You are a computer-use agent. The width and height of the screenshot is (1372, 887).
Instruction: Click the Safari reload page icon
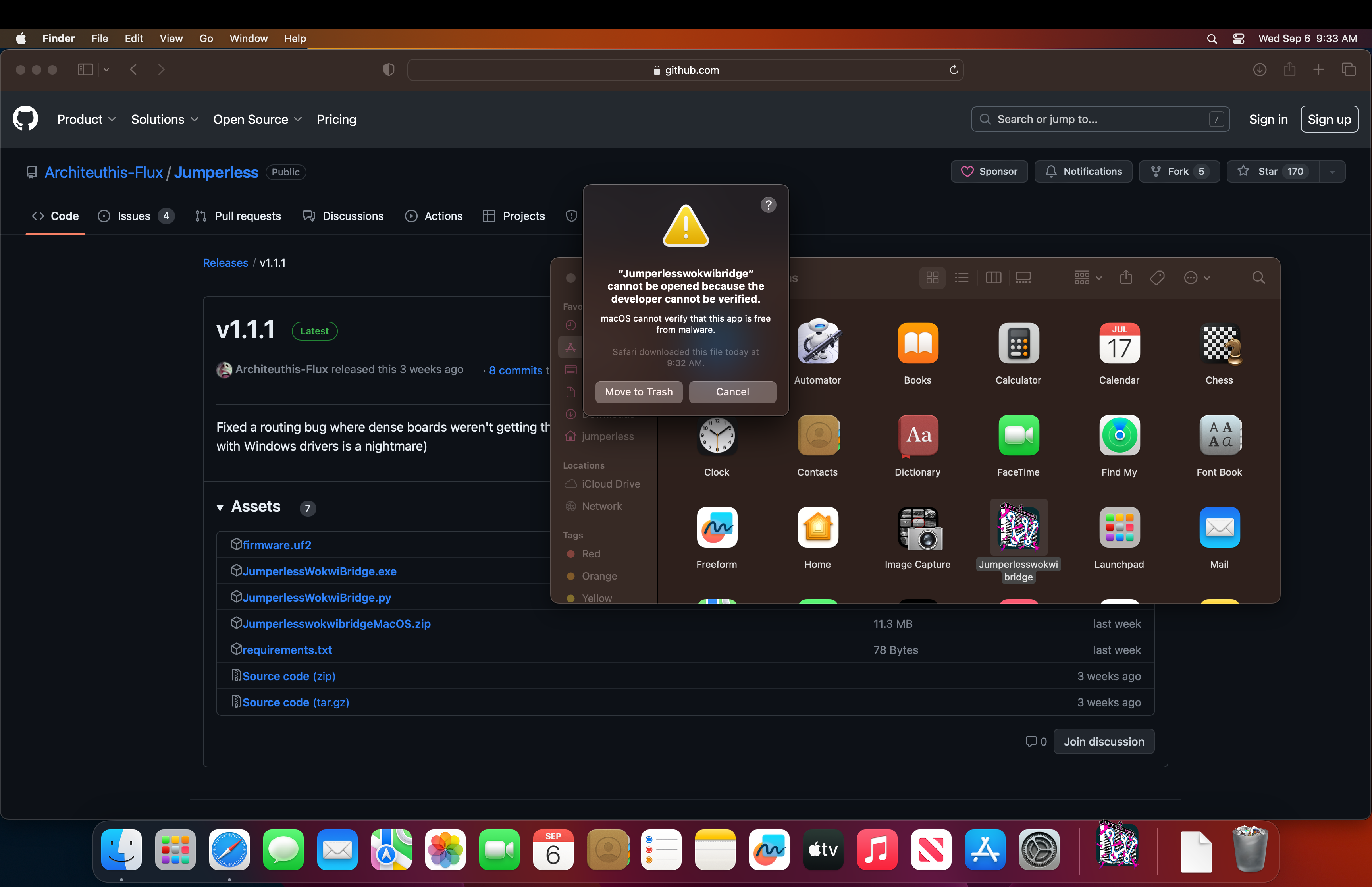(x=954, y=70)
